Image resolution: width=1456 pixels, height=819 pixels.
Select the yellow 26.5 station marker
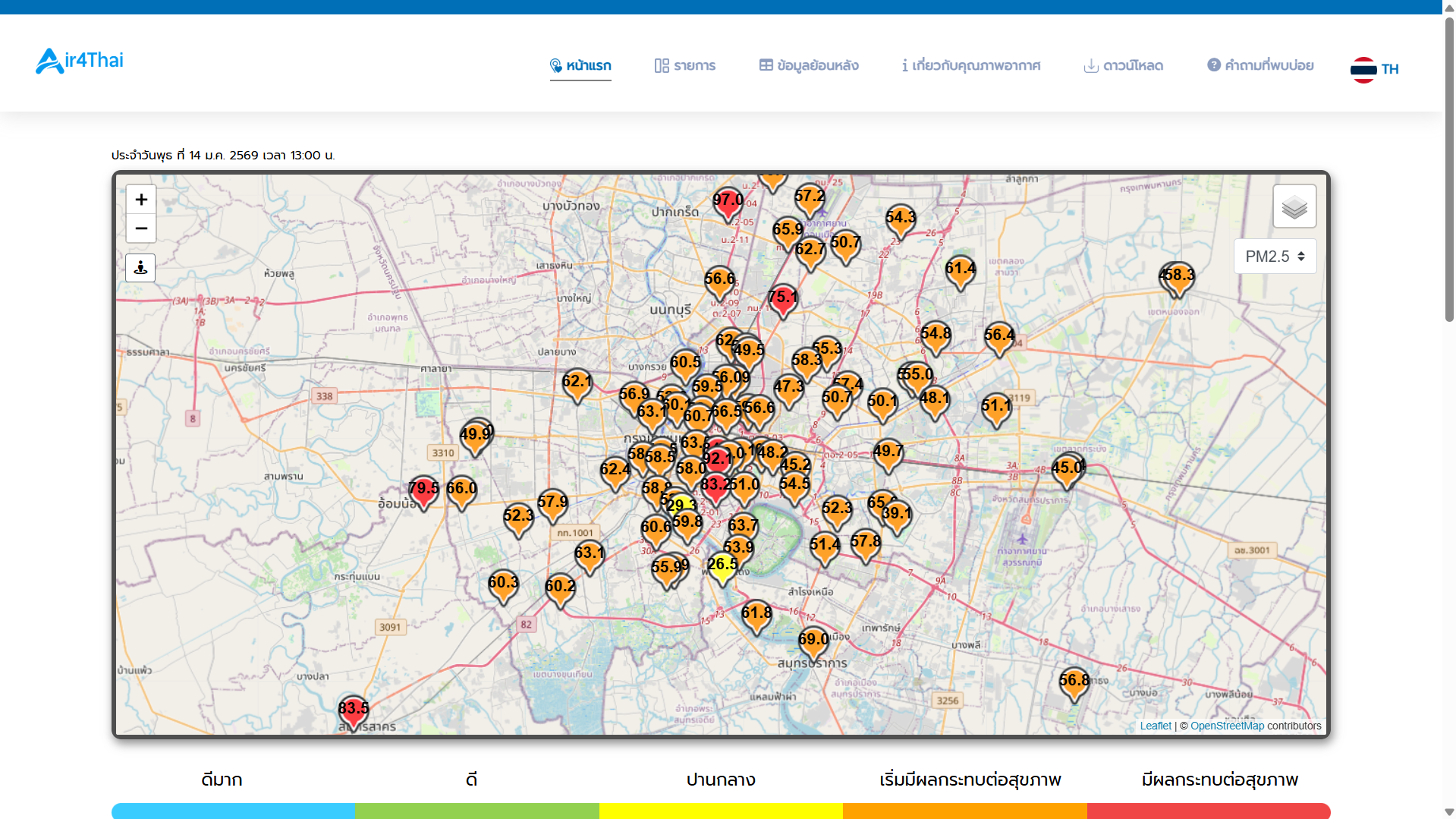coord(722,567)
